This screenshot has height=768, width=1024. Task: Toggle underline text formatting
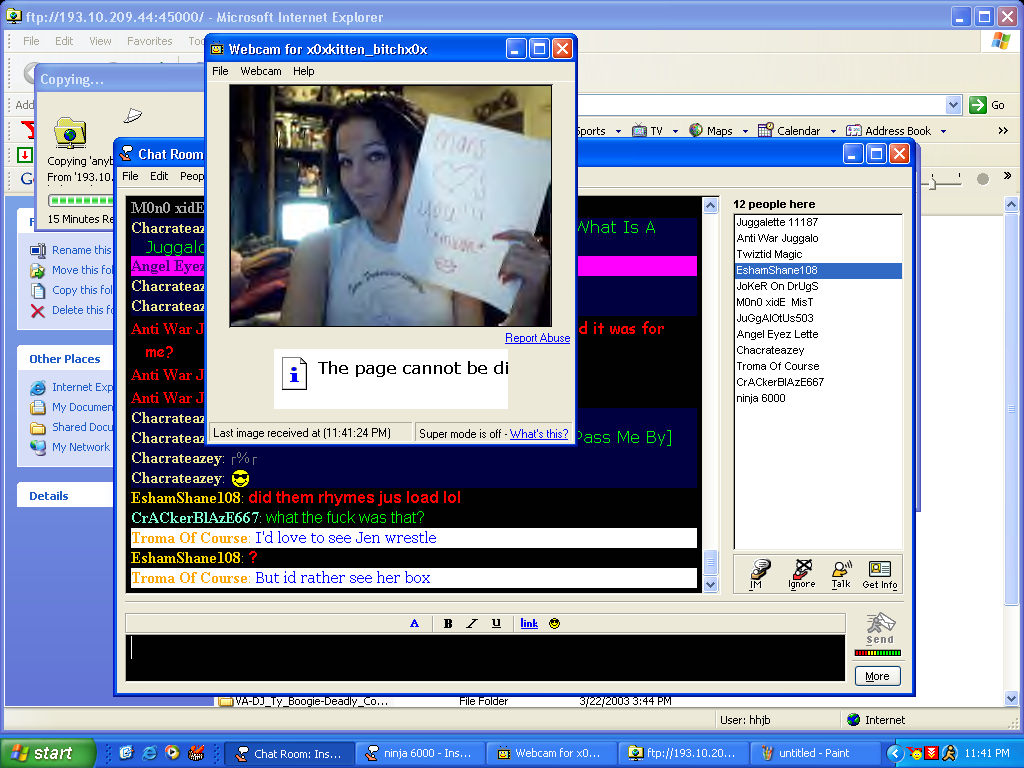tap(496, 623)
